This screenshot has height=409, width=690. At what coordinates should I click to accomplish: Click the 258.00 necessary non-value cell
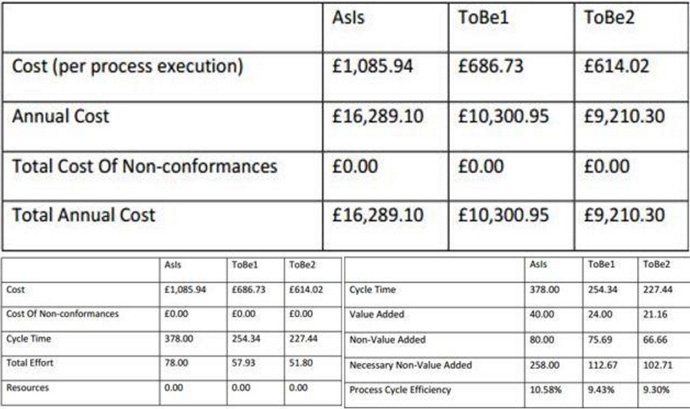coord(544,365)
